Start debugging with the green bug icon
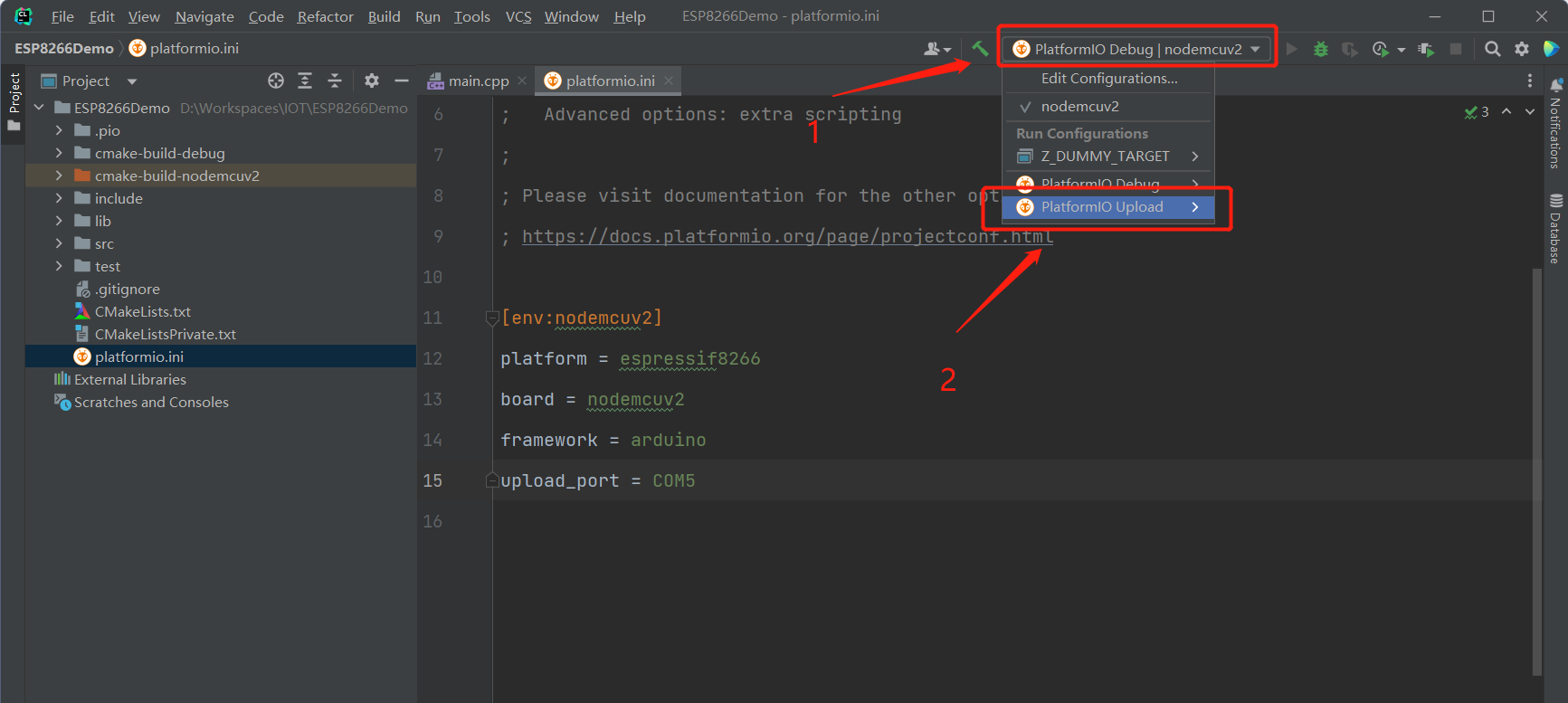Viewport: 1568px width, 703px height. [x=1321, y=49]
